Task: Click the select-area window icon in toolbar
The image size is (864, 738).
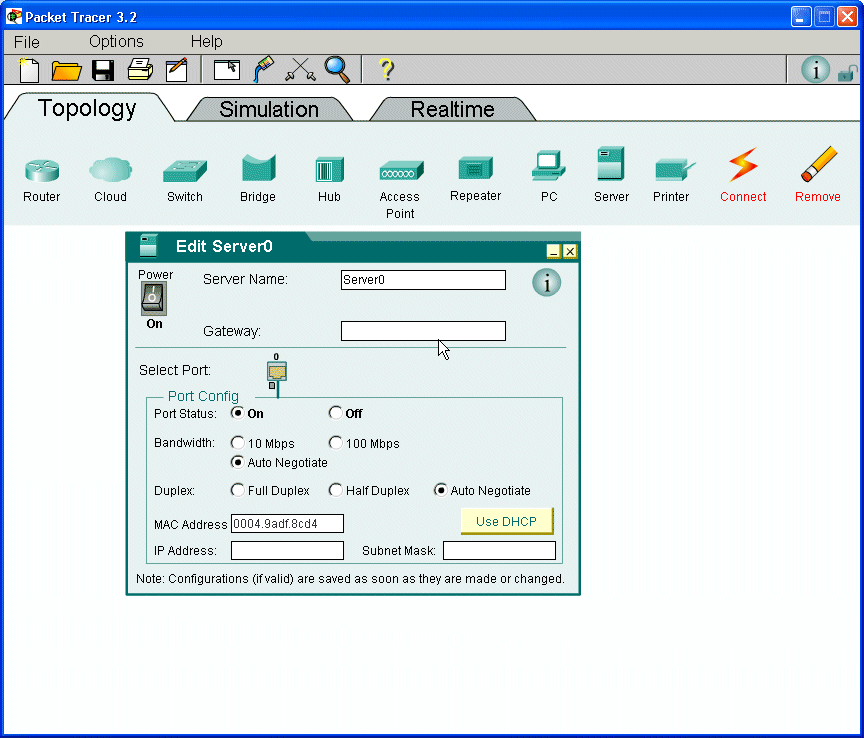Action: (x=226, y=71)
